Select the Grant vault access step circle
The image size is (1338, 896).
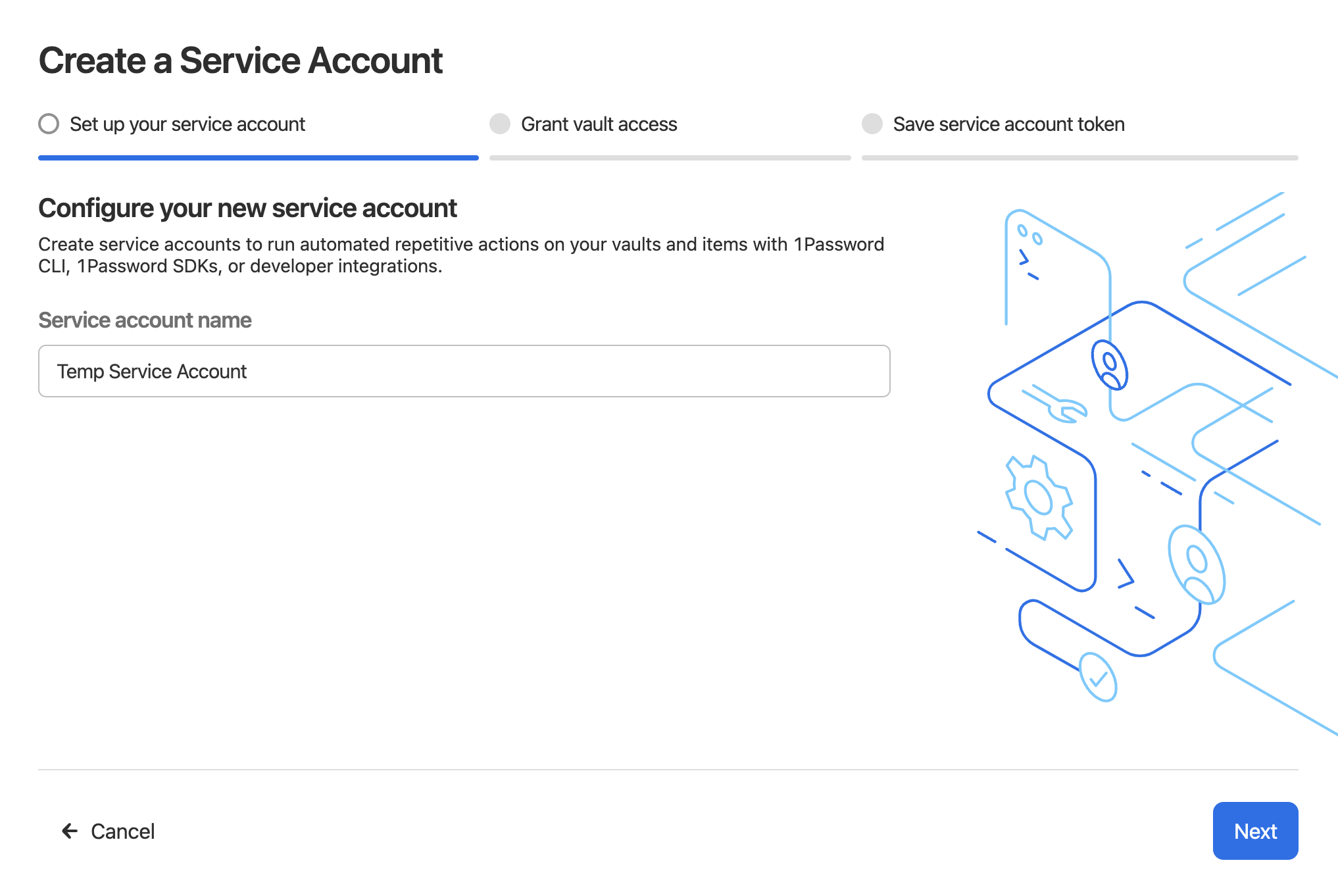(x=500, y=124)
